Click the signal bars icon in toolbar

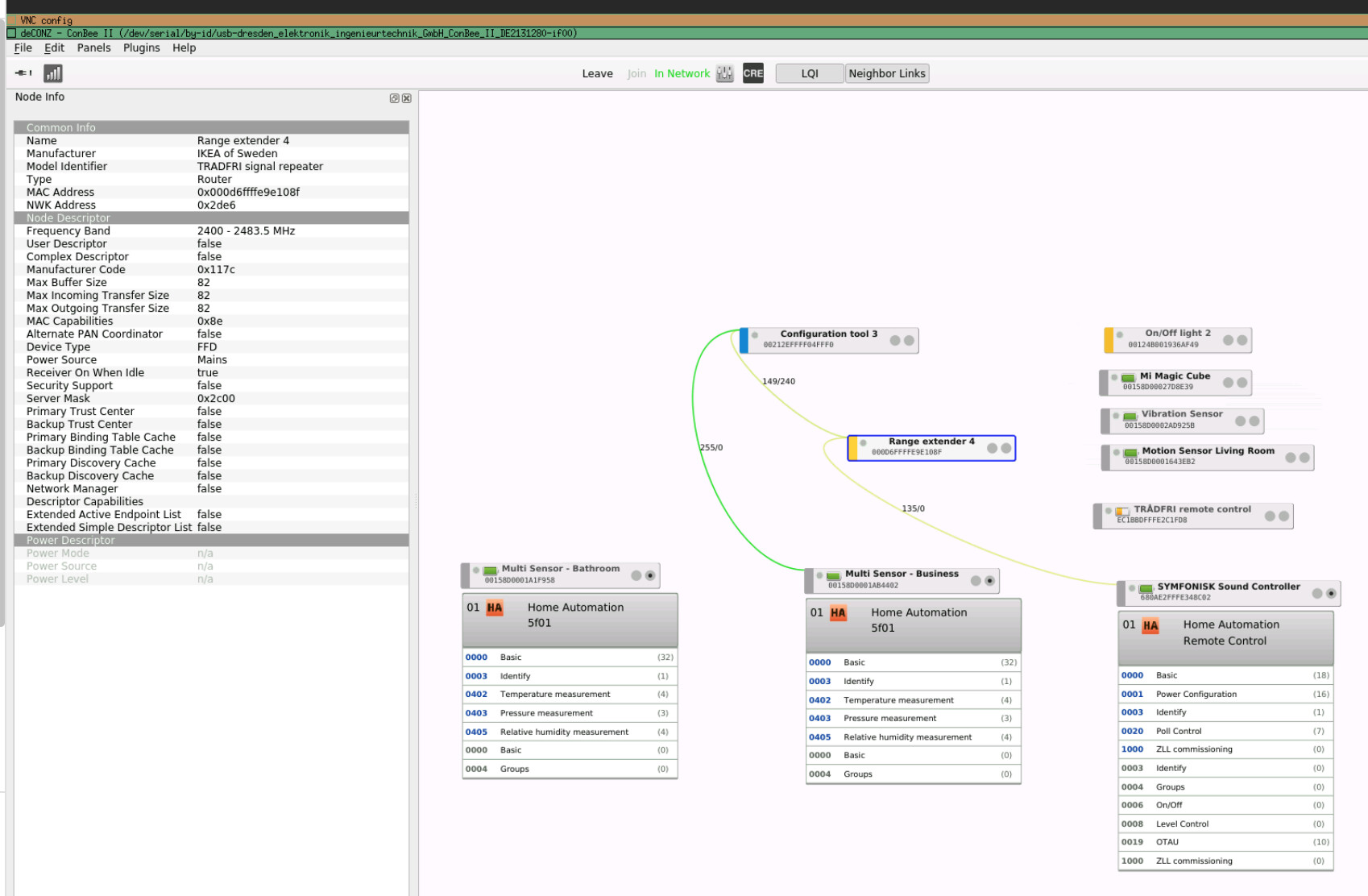[x=53, y=74]
